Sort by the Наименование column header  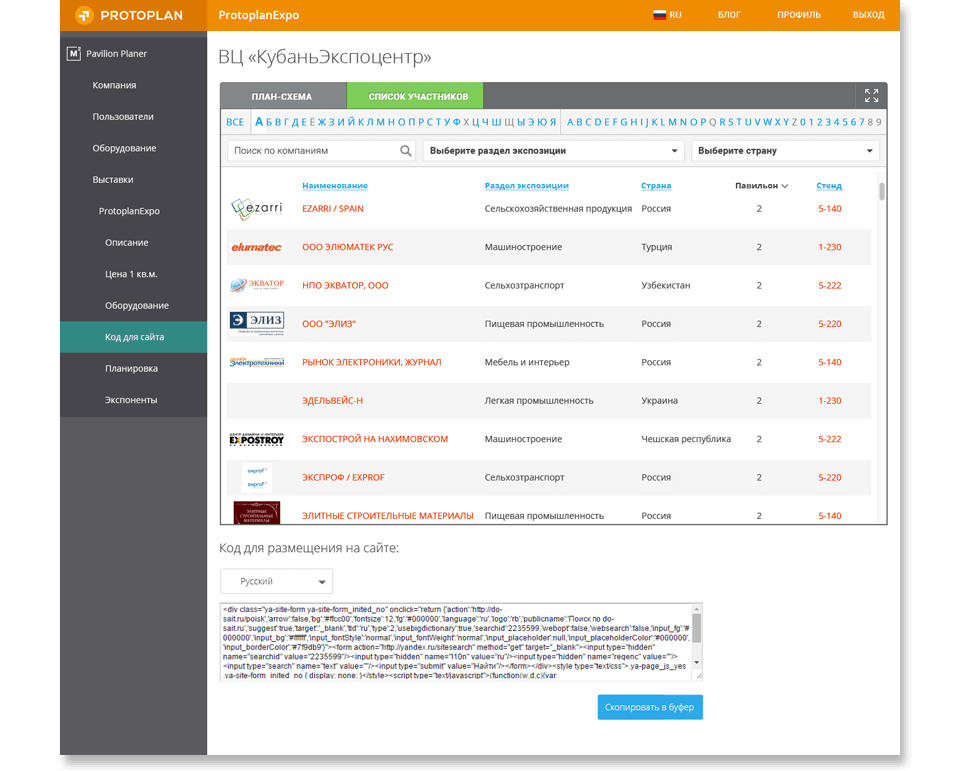tap(335, 186)
